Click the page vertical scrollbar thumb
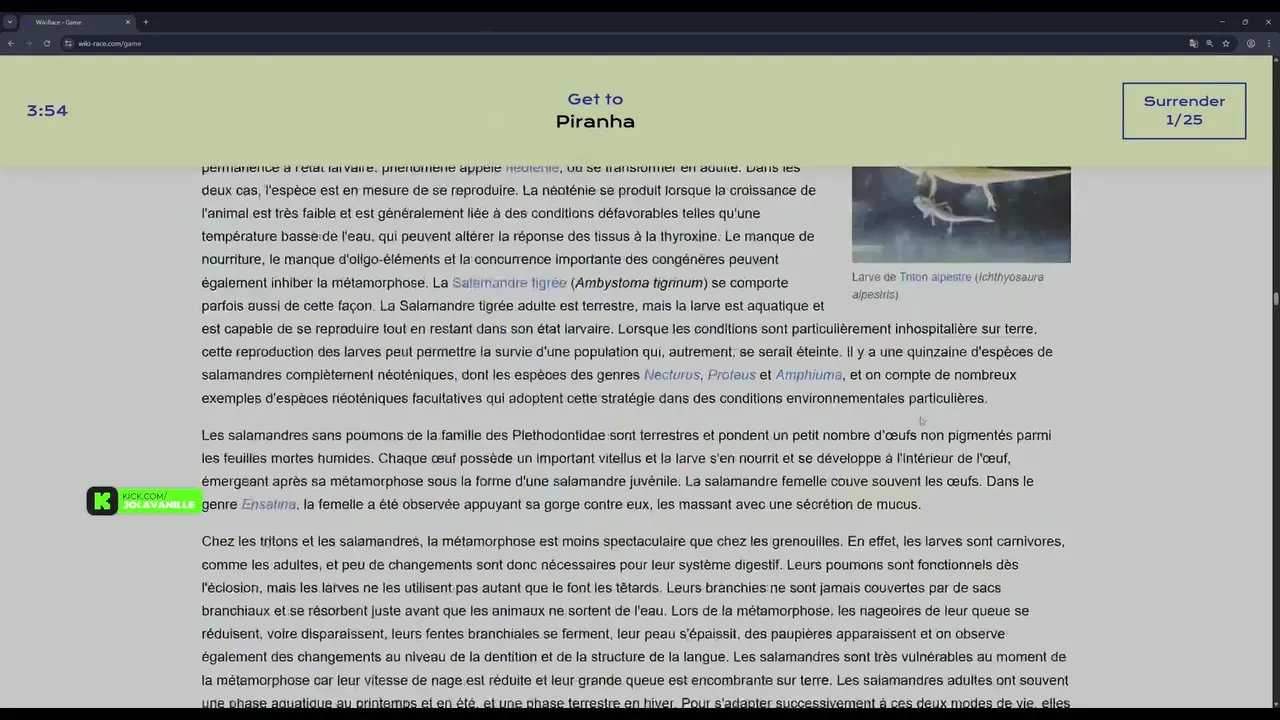This screenshot has height=720, width=1280. click(x=1275, y=298)
